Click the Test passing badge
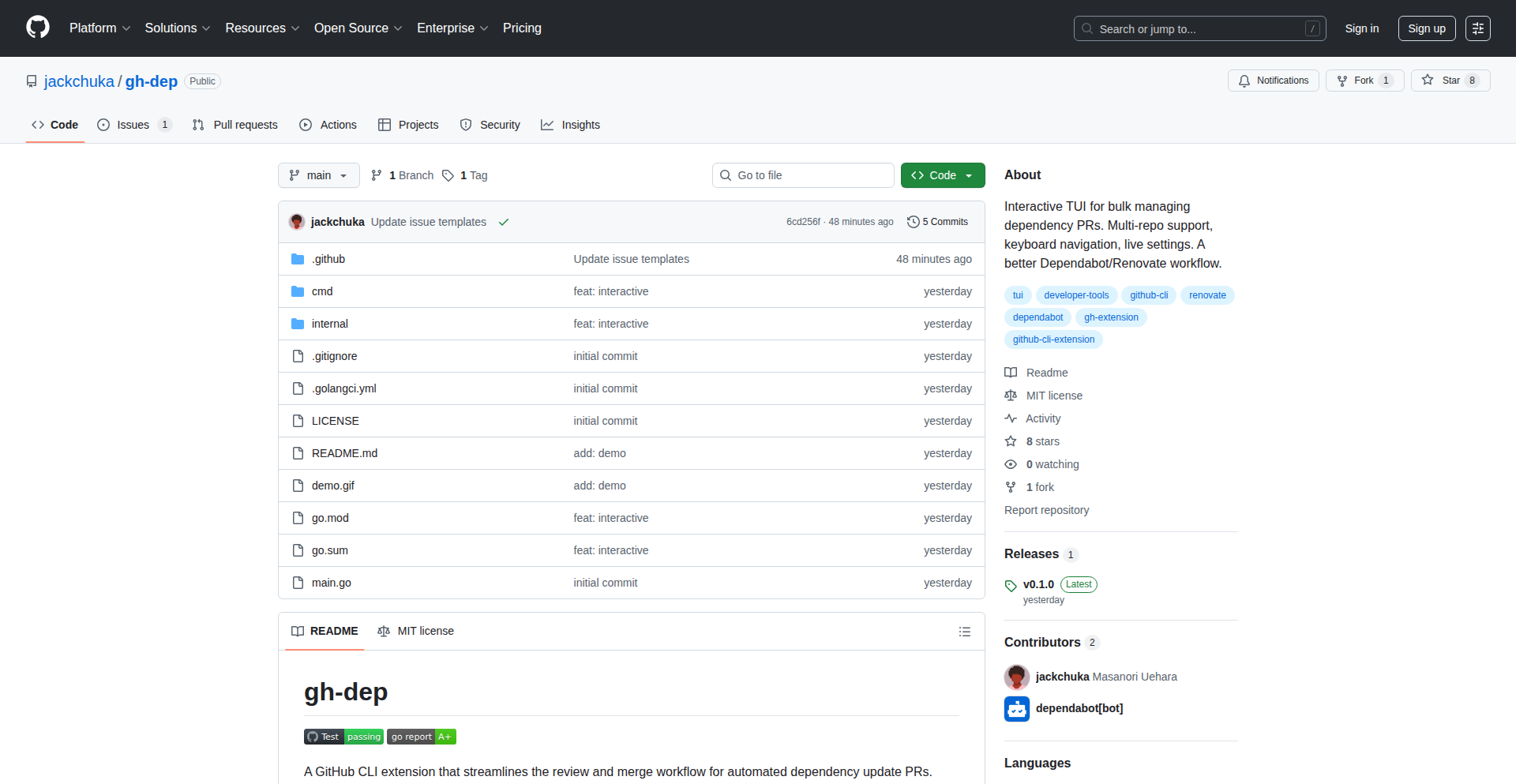 click(343, 737)
